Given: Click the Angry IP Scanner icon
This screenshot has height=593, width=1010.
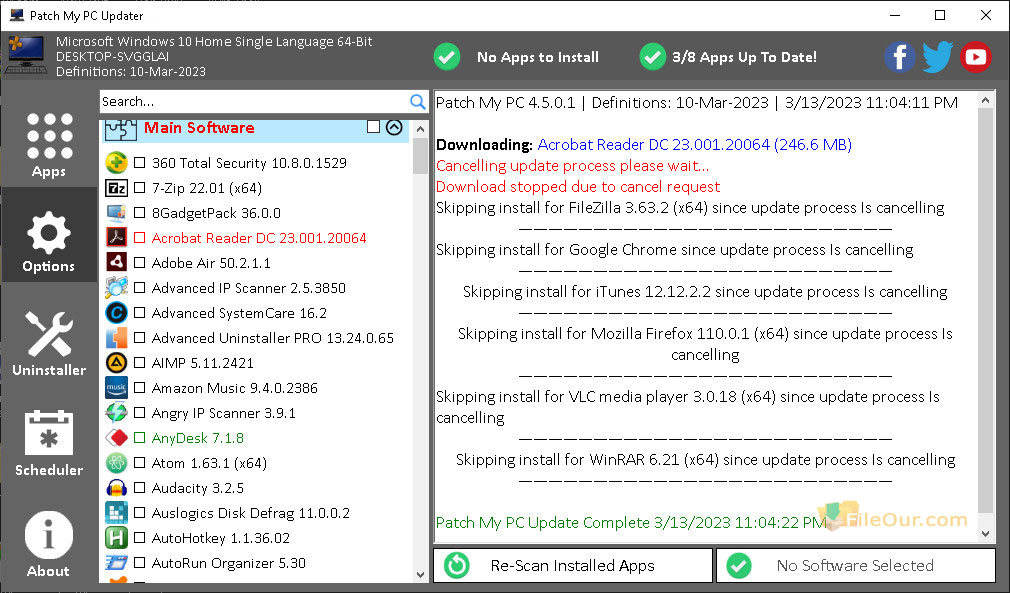Looking at the screenshot, I should [116, 413].
